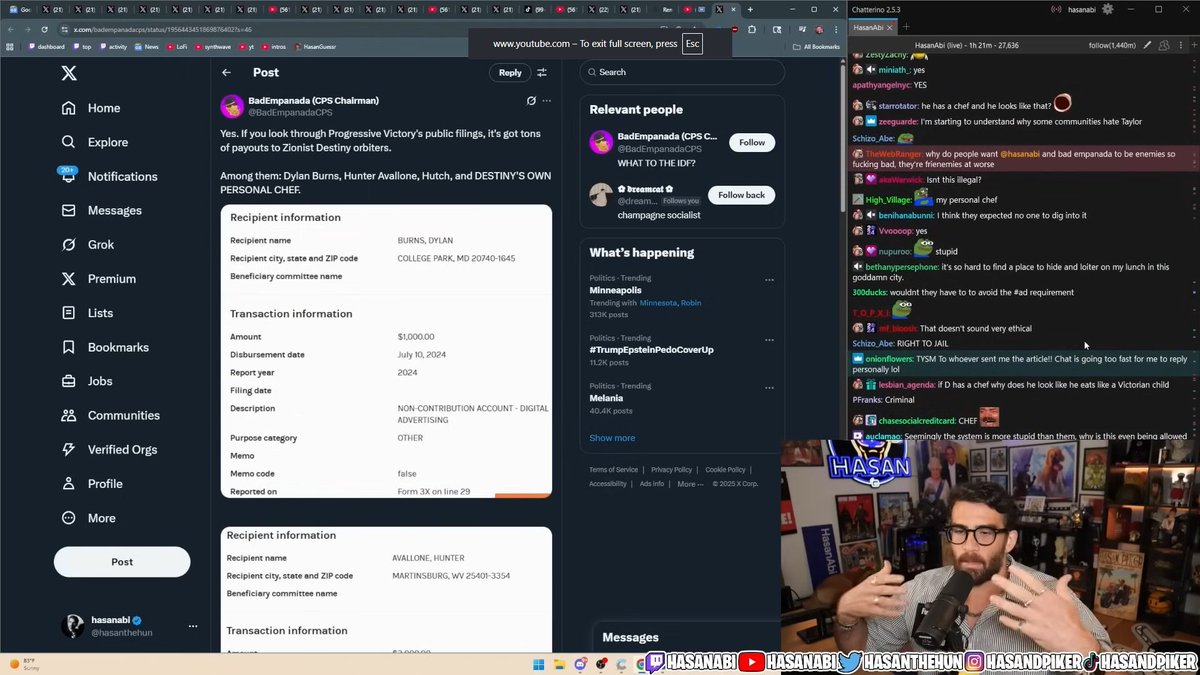Click the Grok explain icon on post
Image resolution: width=1200 pixels, height=675 pixels.
[531, 101]
